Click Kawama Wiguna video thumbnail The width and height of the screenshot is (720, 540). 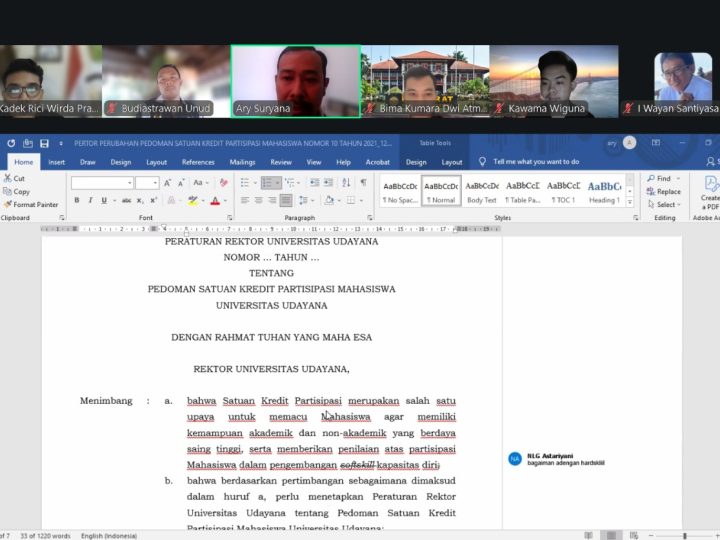click(x=554, y=81)
